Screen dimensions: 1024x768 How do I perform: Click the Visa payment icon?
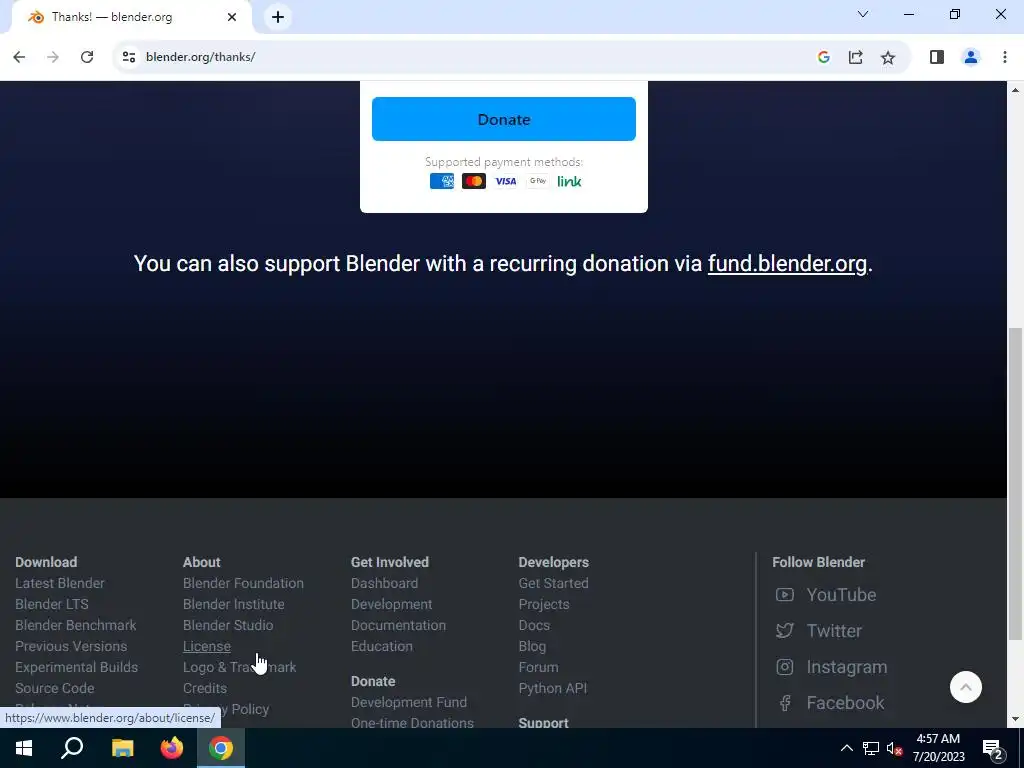click(x=505, y=181)
